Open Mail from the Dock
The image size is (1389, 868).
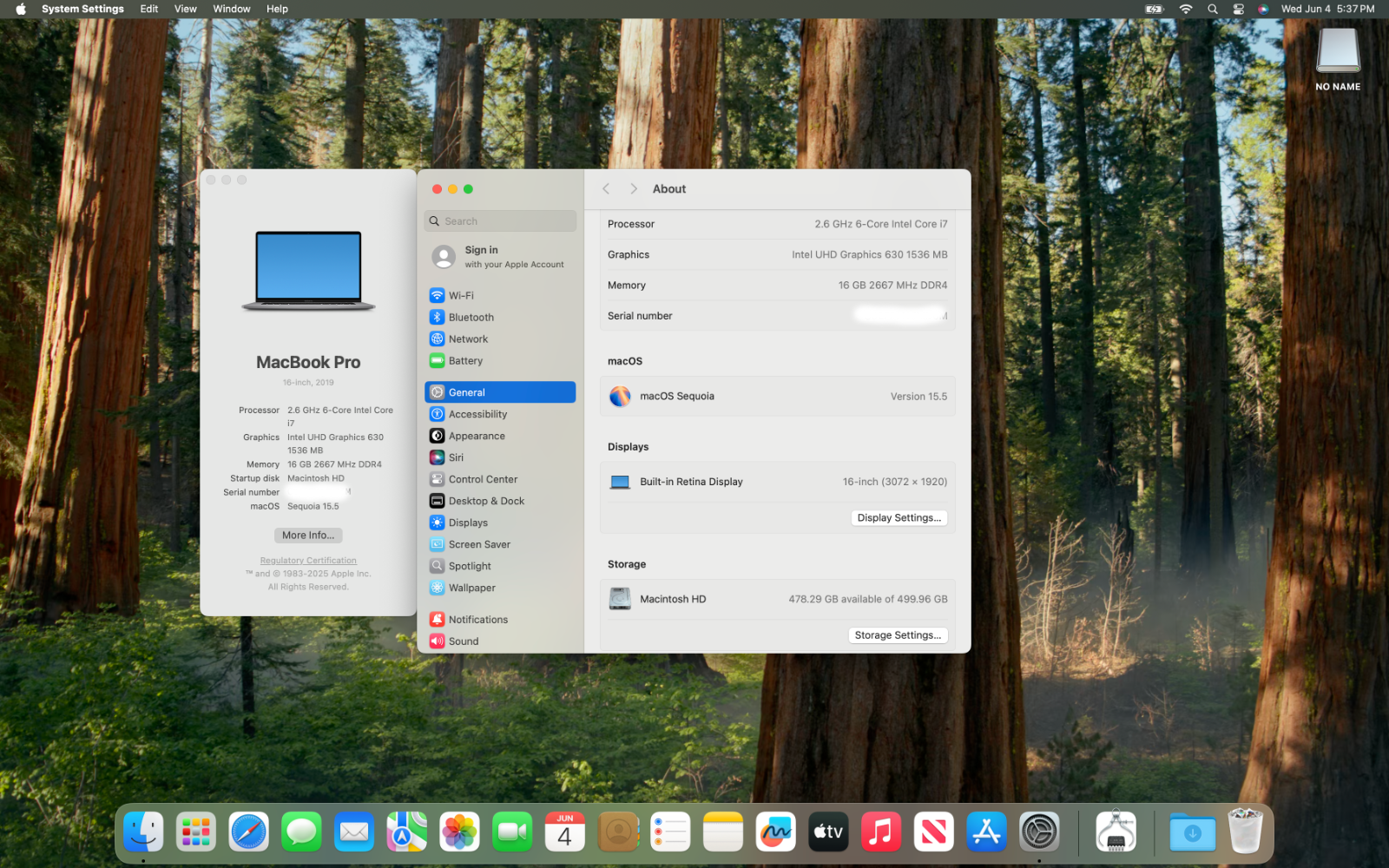(354, 832)
